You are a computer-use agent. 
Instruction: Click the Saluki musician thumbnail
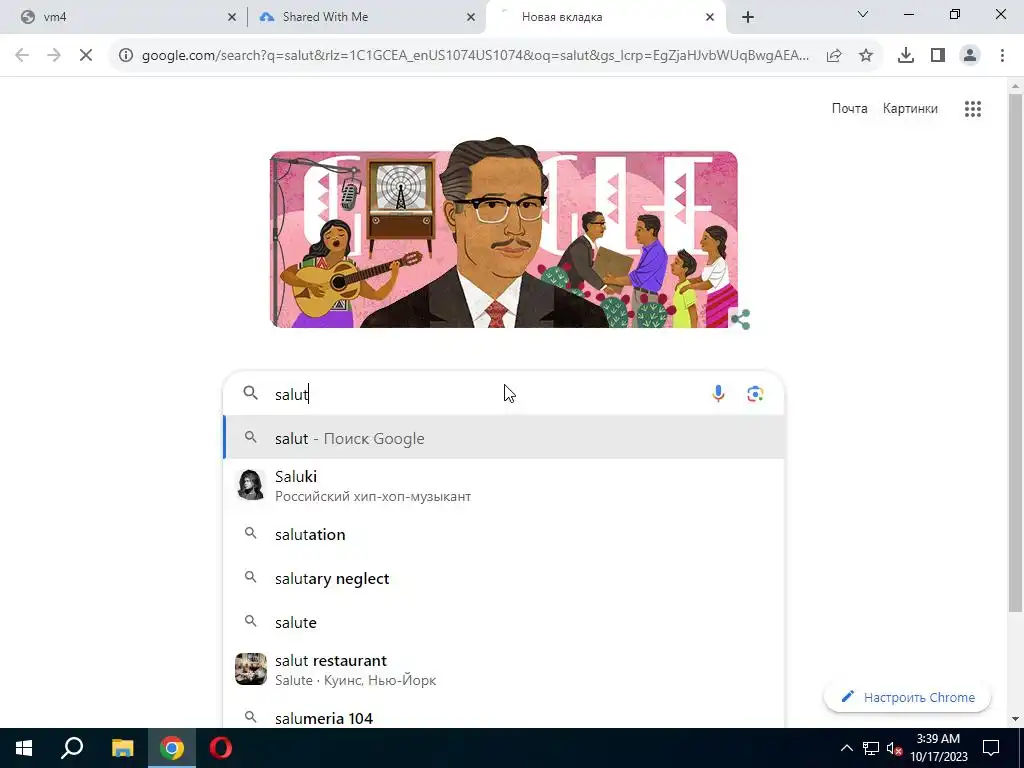coord(251,485)
